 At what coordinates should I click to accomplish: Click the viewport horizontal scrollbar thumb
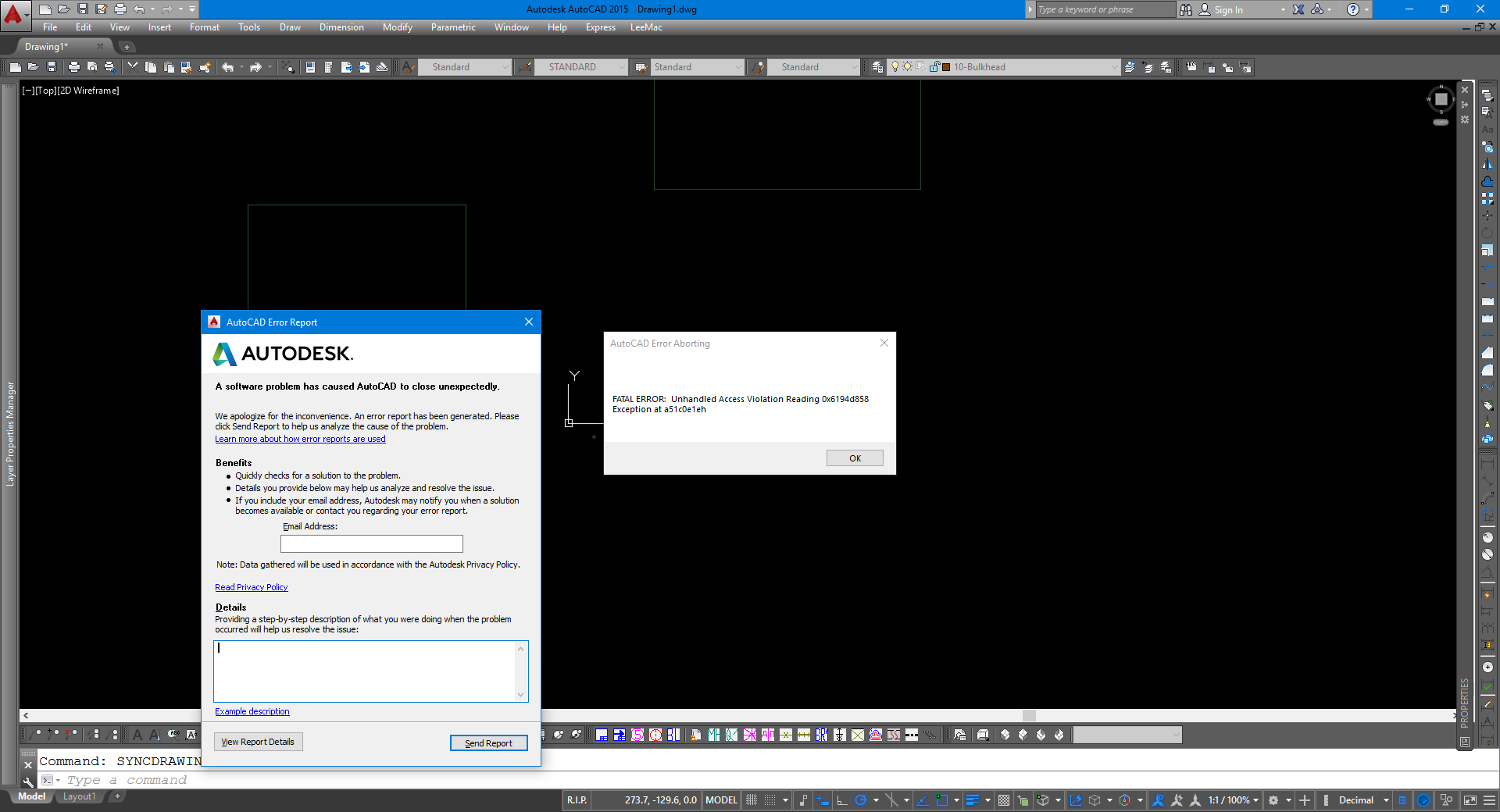(x=1029, y=715)
